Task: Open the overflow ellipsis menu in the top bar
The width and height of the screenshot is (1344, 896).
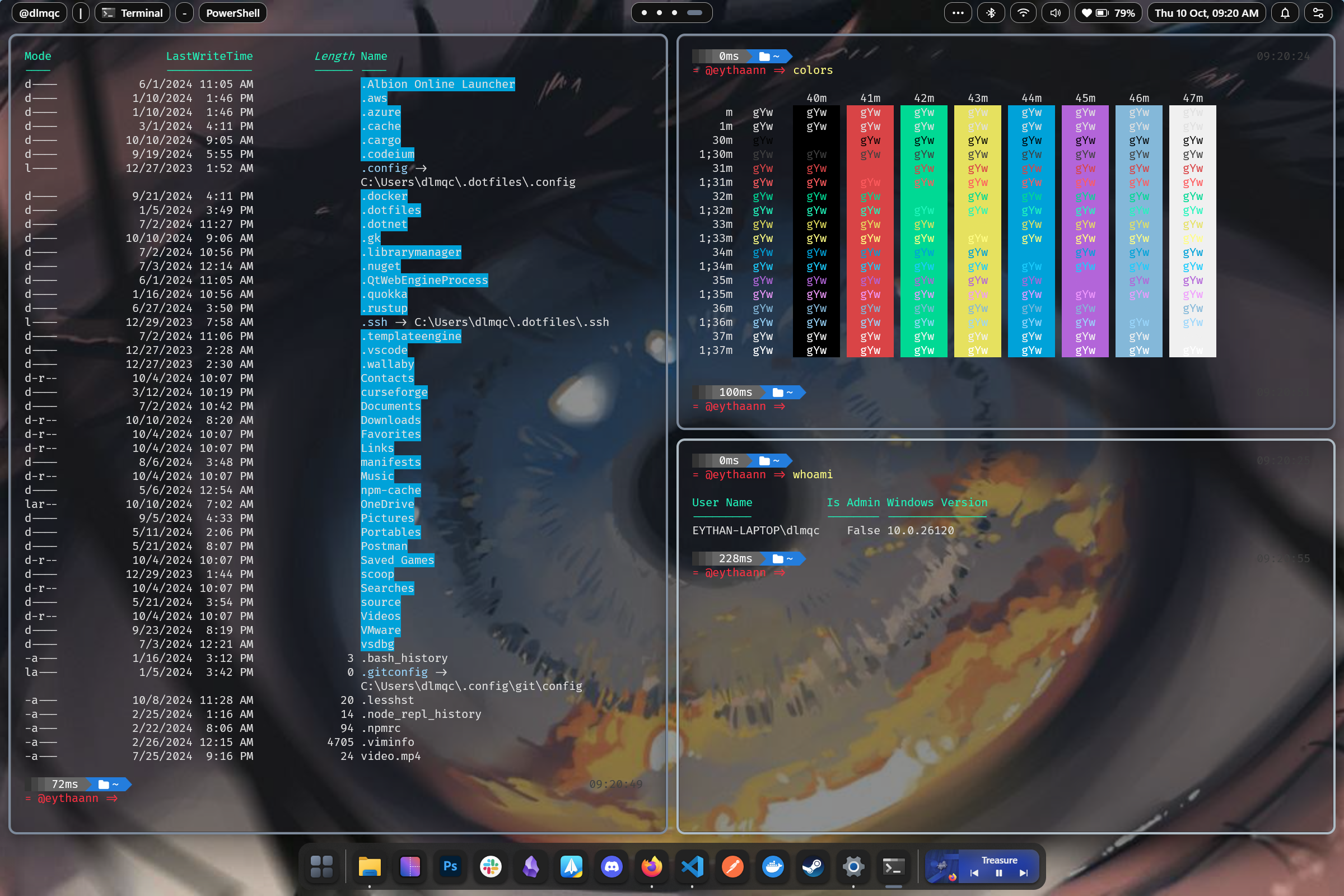Action: [x=958, y=12]
